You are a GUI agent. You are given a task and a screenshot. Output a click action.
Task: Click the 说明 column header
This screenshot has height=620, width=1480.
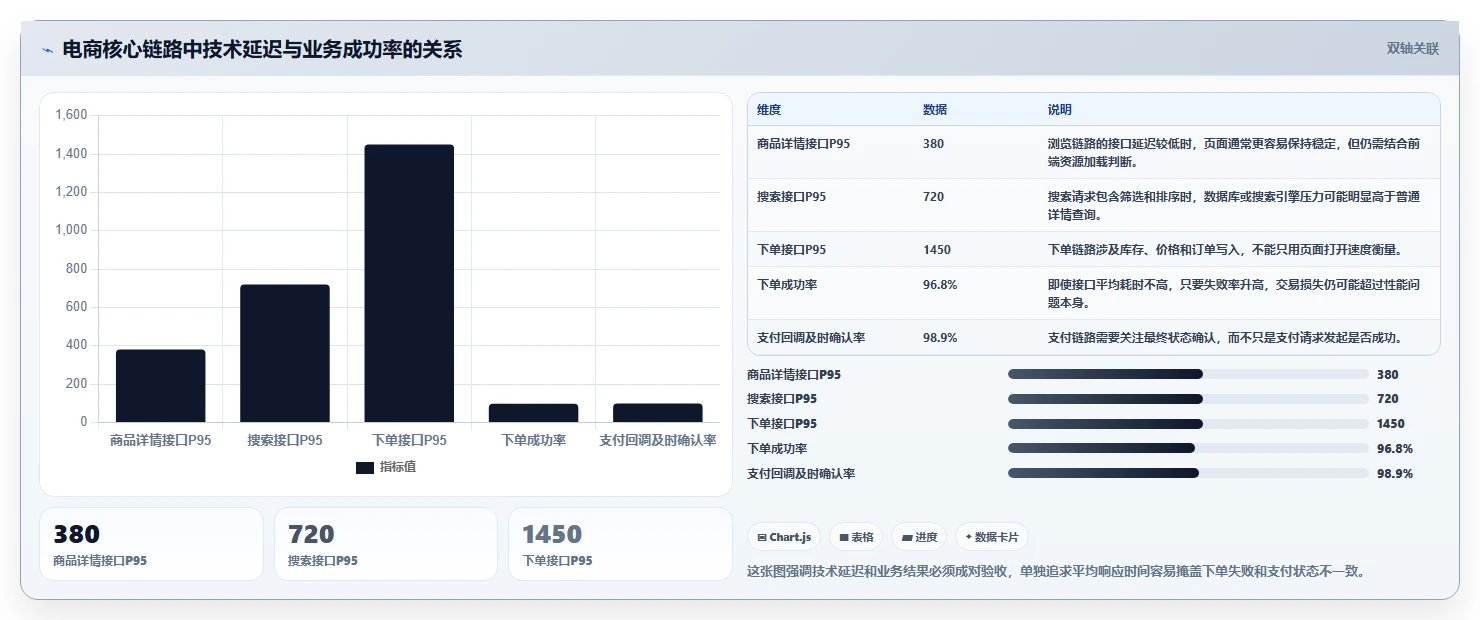1060,109
